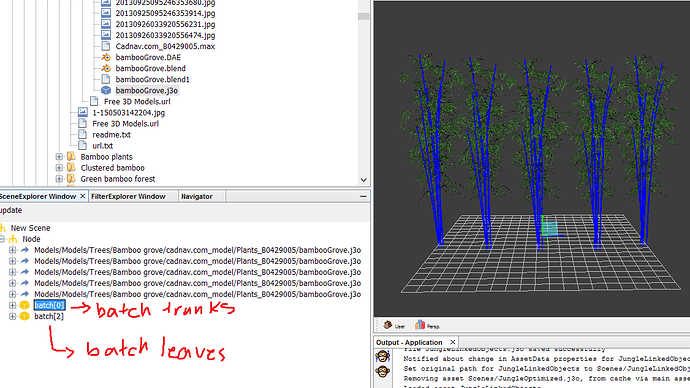Click the yellow batch[2] geometry icon
The width and height of the screenshot is (690, 388).
point(25,316)
